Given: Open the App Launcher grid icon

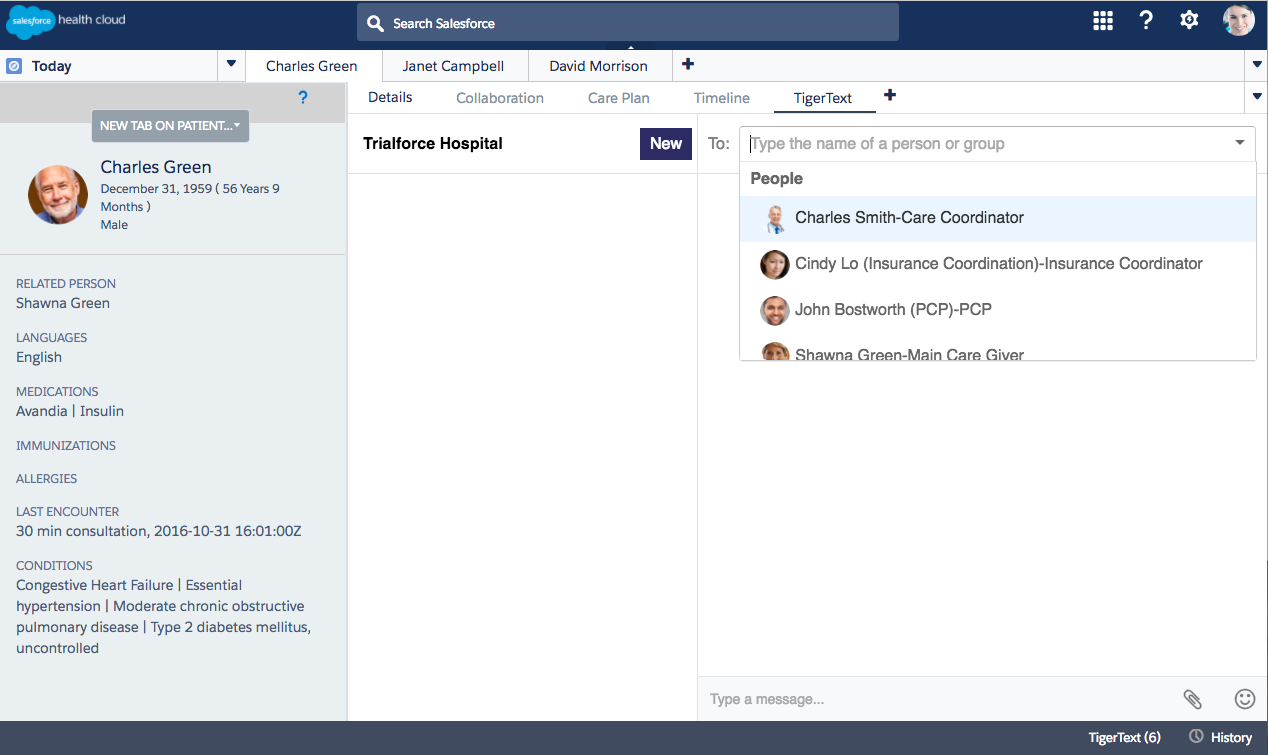Looking at the screenshot, I should pyautogui.click(x=1102, y=19).
